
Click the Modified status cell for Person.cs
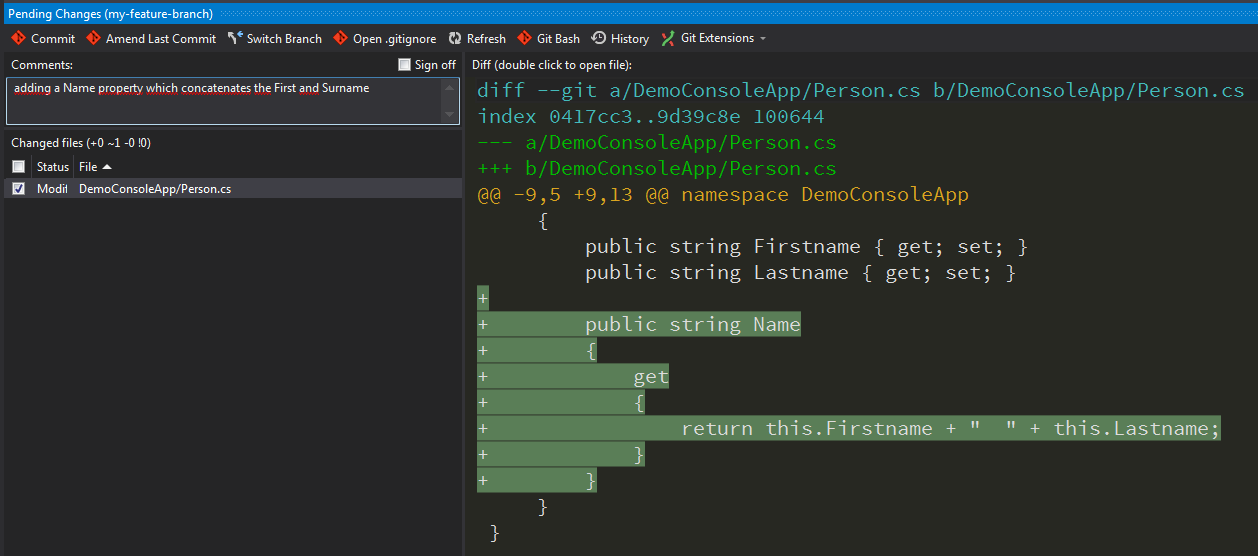coord(52,188)
